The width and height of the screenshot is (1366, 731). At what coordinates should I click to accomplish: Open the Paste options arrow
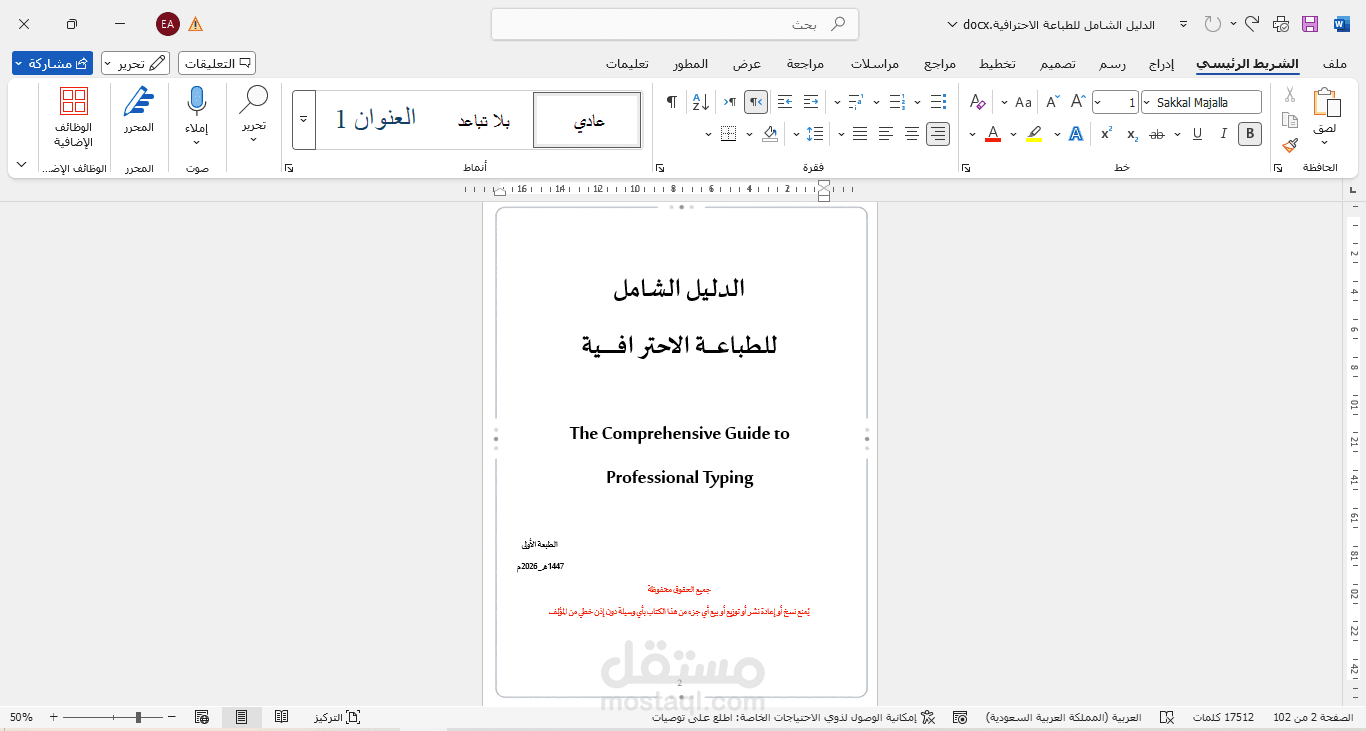1326,143
